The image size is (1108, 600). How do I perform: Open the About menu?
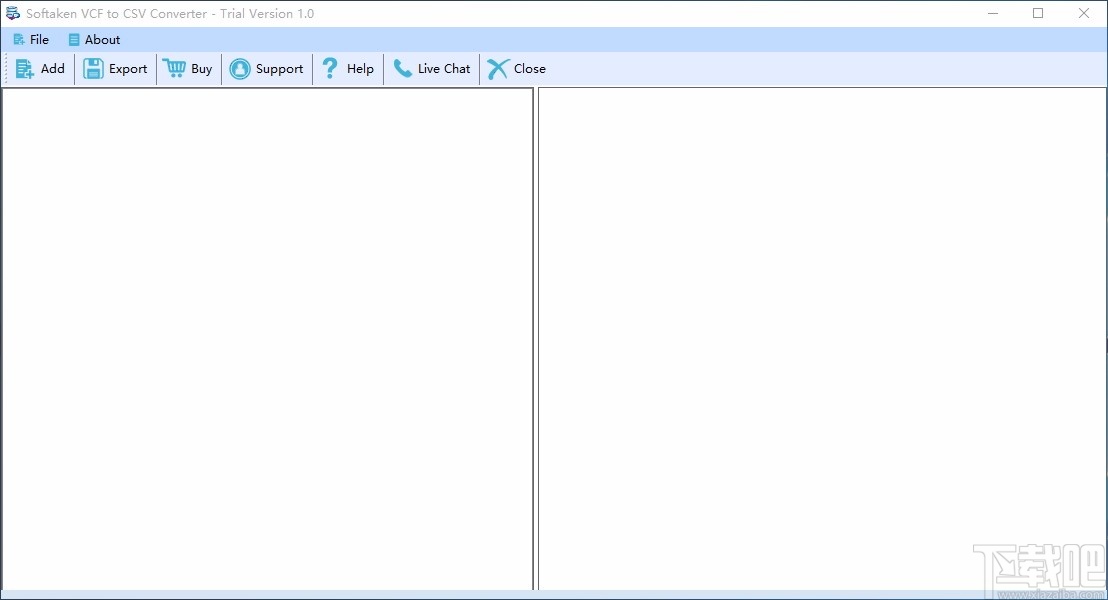coord(94,39)
